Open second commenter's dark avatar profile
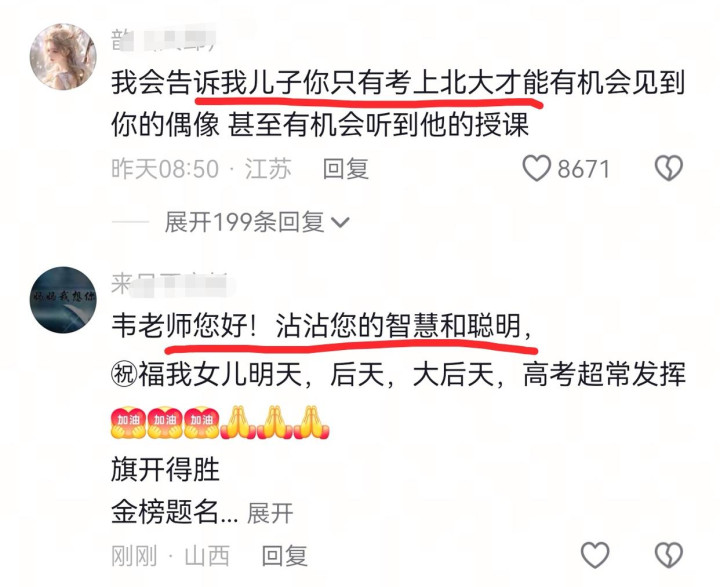Screen dimensions: 720x587 click(x=63, y=299)
